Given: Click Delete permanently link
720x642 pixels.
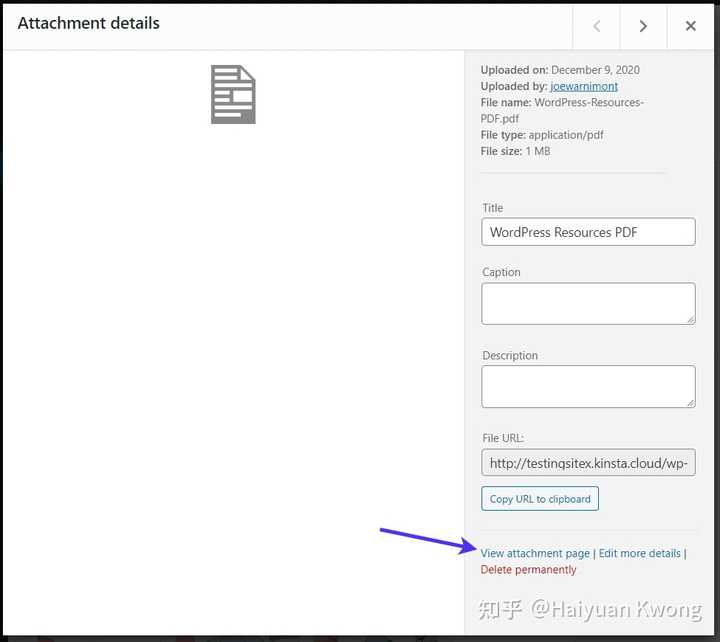Looking at the screenshot, I should 528,569.
